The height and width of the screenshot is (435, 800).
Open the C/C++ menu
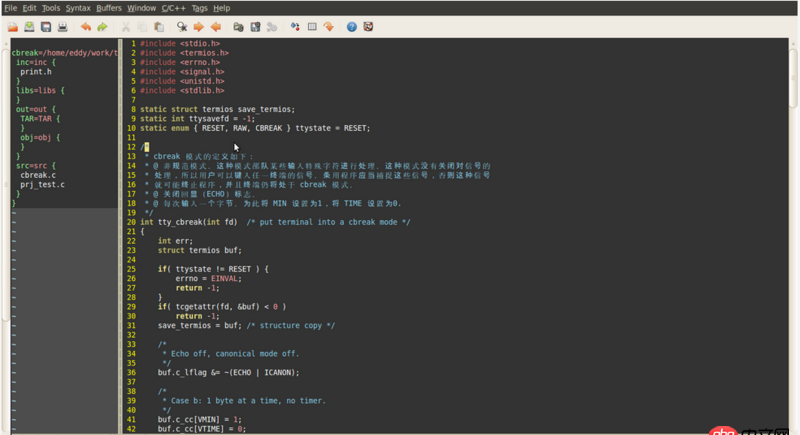coord(174,8)
